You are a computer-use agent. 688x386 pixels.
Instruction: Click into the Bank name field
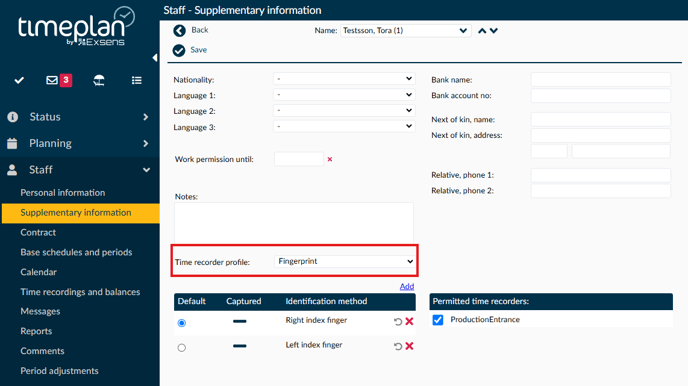601,80
